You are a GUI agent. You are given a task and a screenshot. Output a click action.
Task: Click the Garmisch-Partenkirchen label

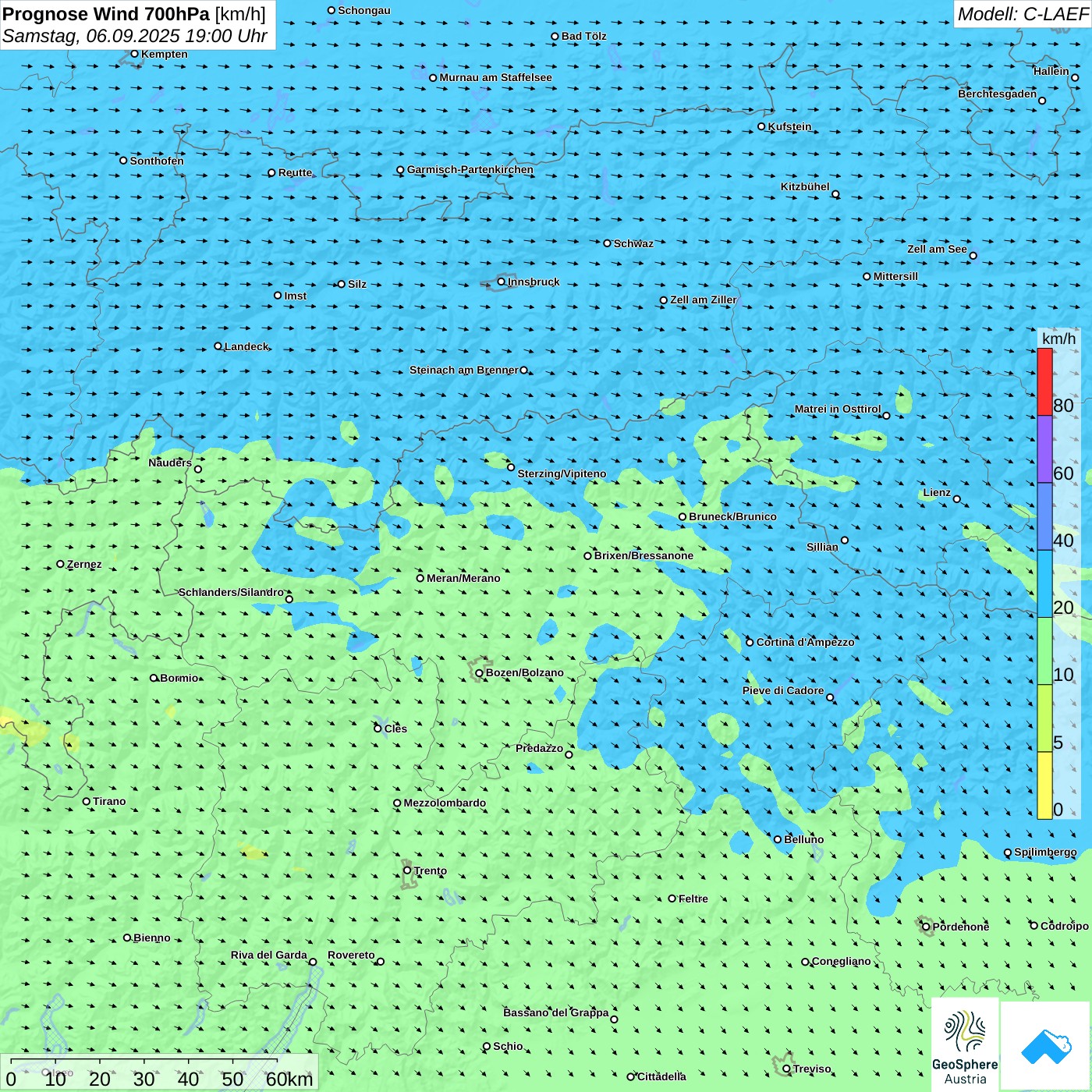click(x=470, y=169)
